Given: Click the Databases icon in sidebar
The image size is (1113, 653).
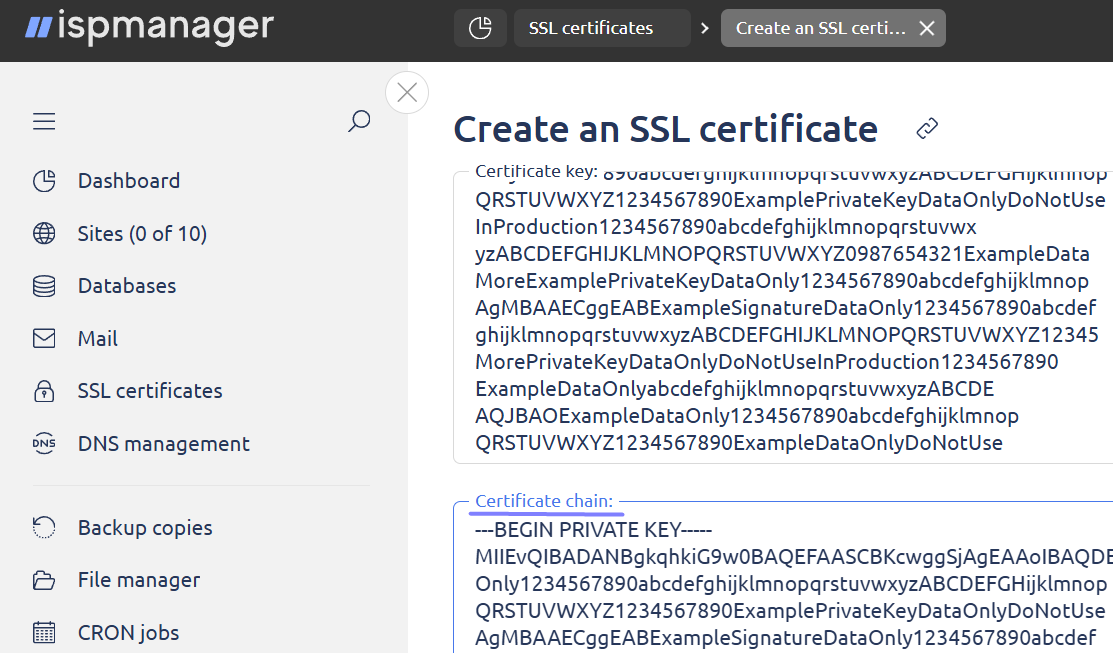Looking at the screenshot, I should (x=44, y=286).
